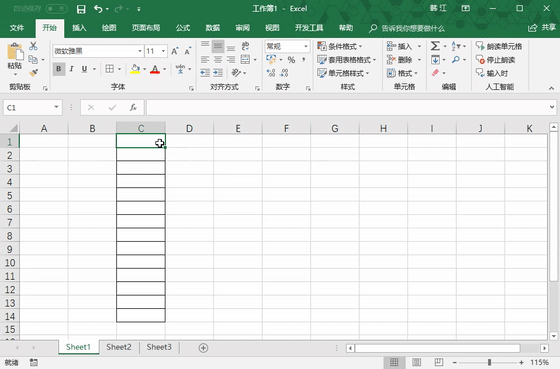Image resolution: width=560 pixels, height=369 pixels.
Task: Click the select-all corner triangle
Action: tap(13, 128)
